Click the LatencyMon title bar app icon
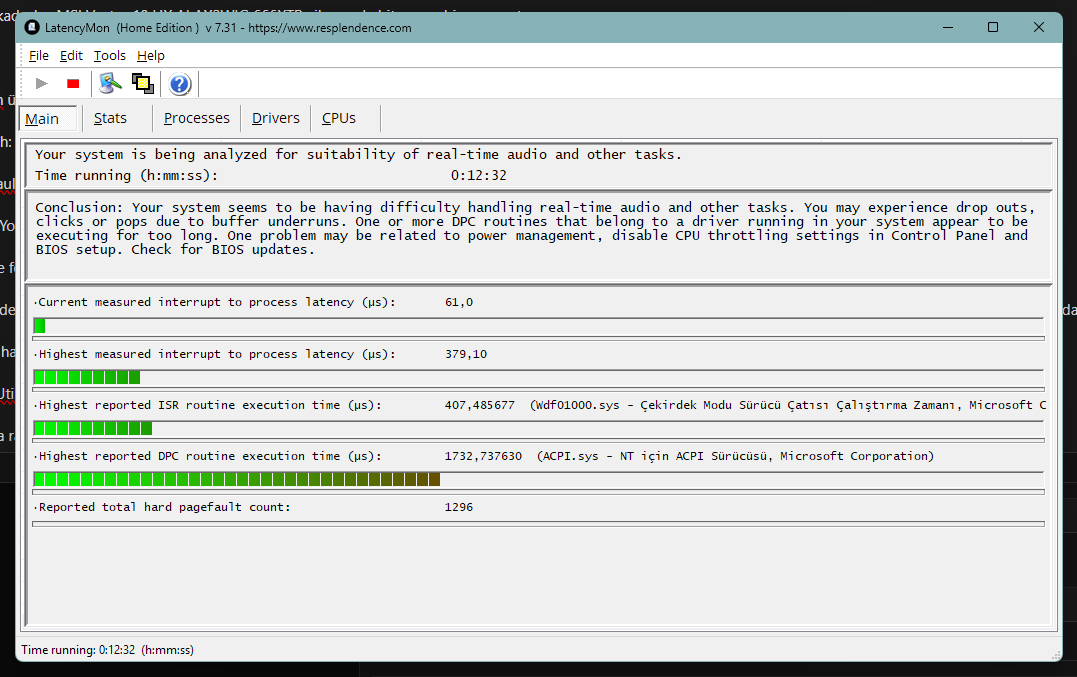 [32, 27]
